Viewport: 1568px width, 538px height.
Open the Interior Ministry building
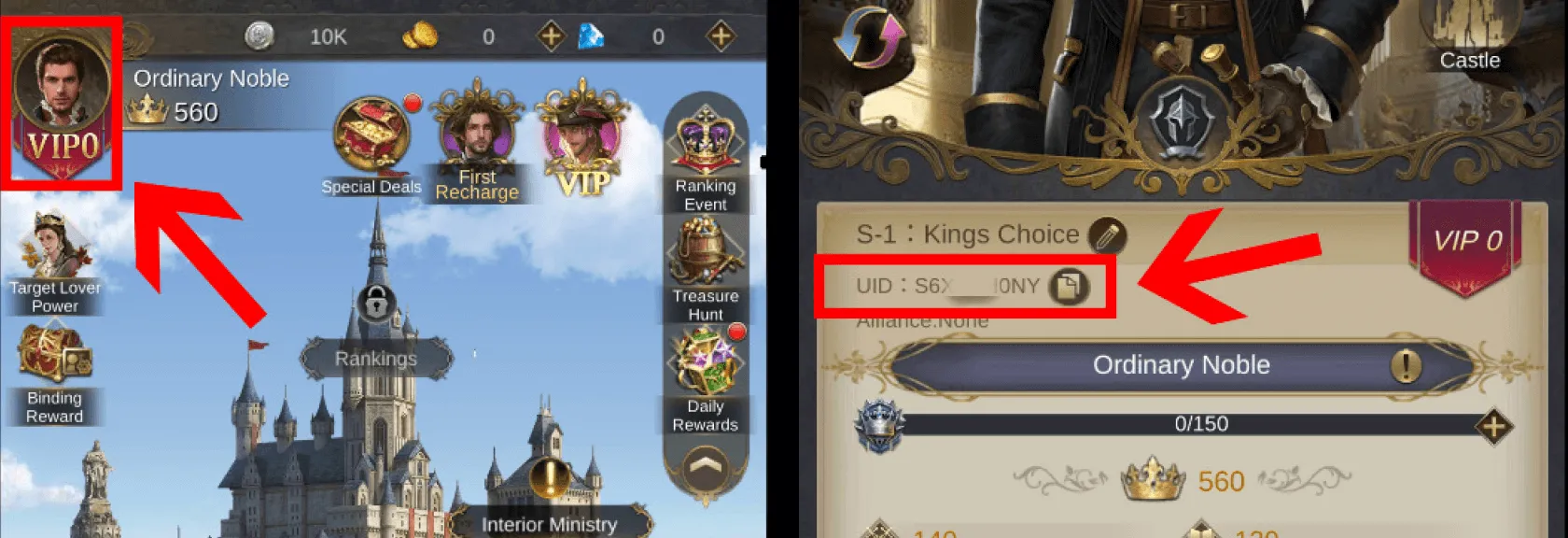(x=550, y=523)
